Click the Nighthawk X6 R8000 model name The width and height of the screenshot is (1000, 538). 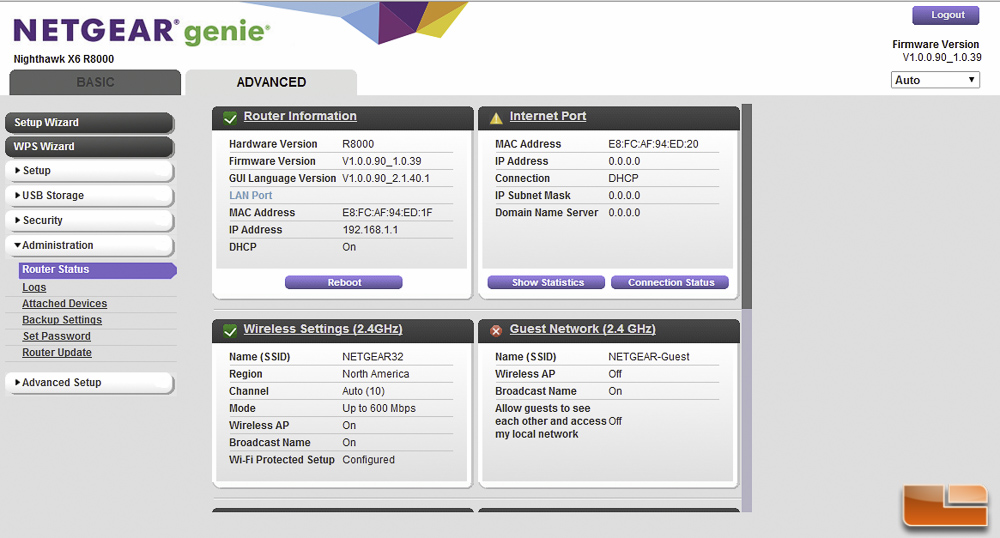point(64,59)
